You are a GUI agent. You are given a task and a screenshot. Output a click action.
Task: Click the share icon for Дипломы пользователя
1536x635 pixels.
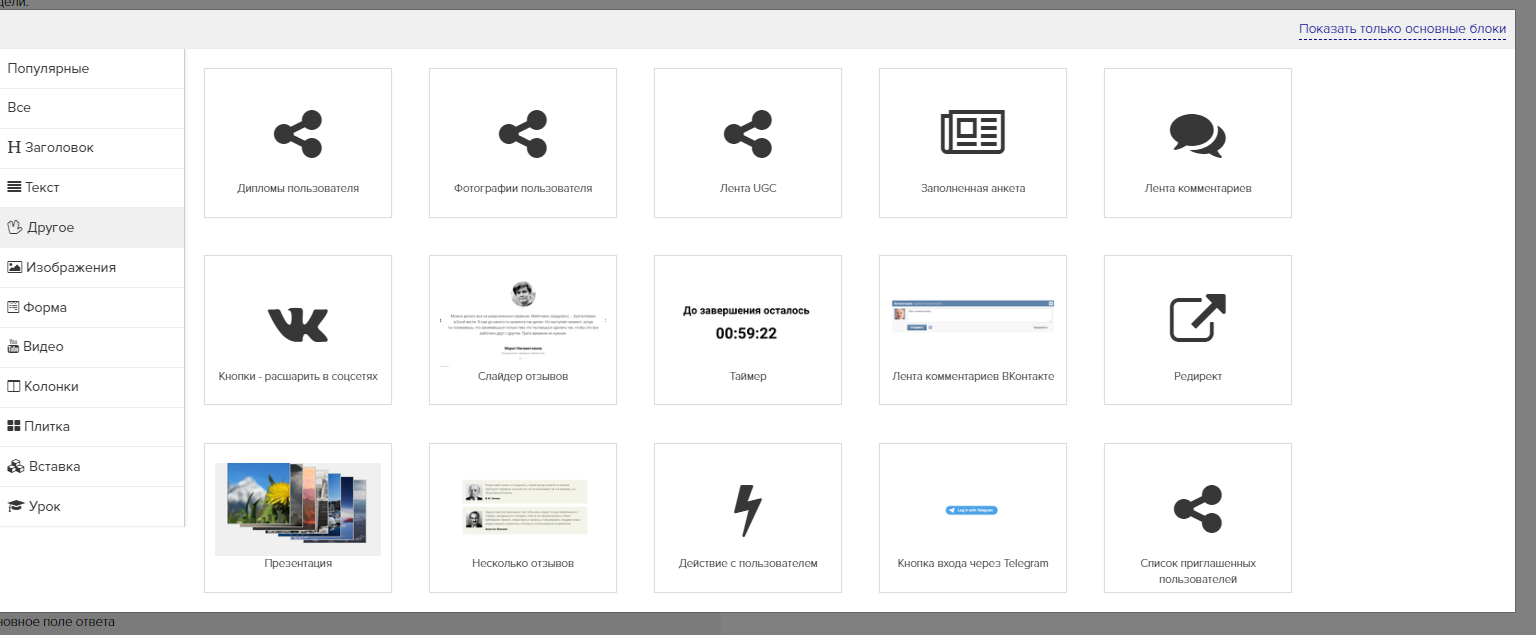click(x=297, y=134)
